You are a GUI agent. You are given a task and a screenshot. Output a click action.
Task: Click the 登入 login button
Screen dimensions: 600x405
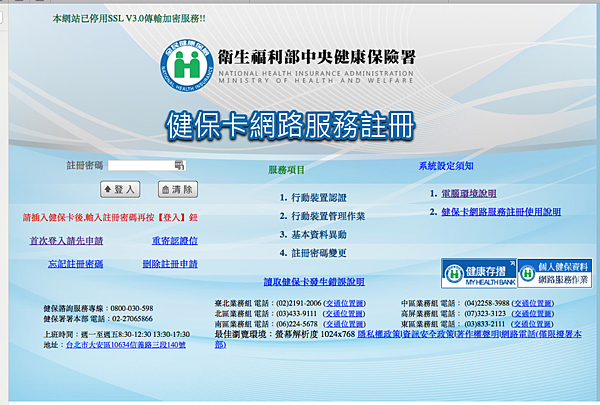(x=120, y=189)
